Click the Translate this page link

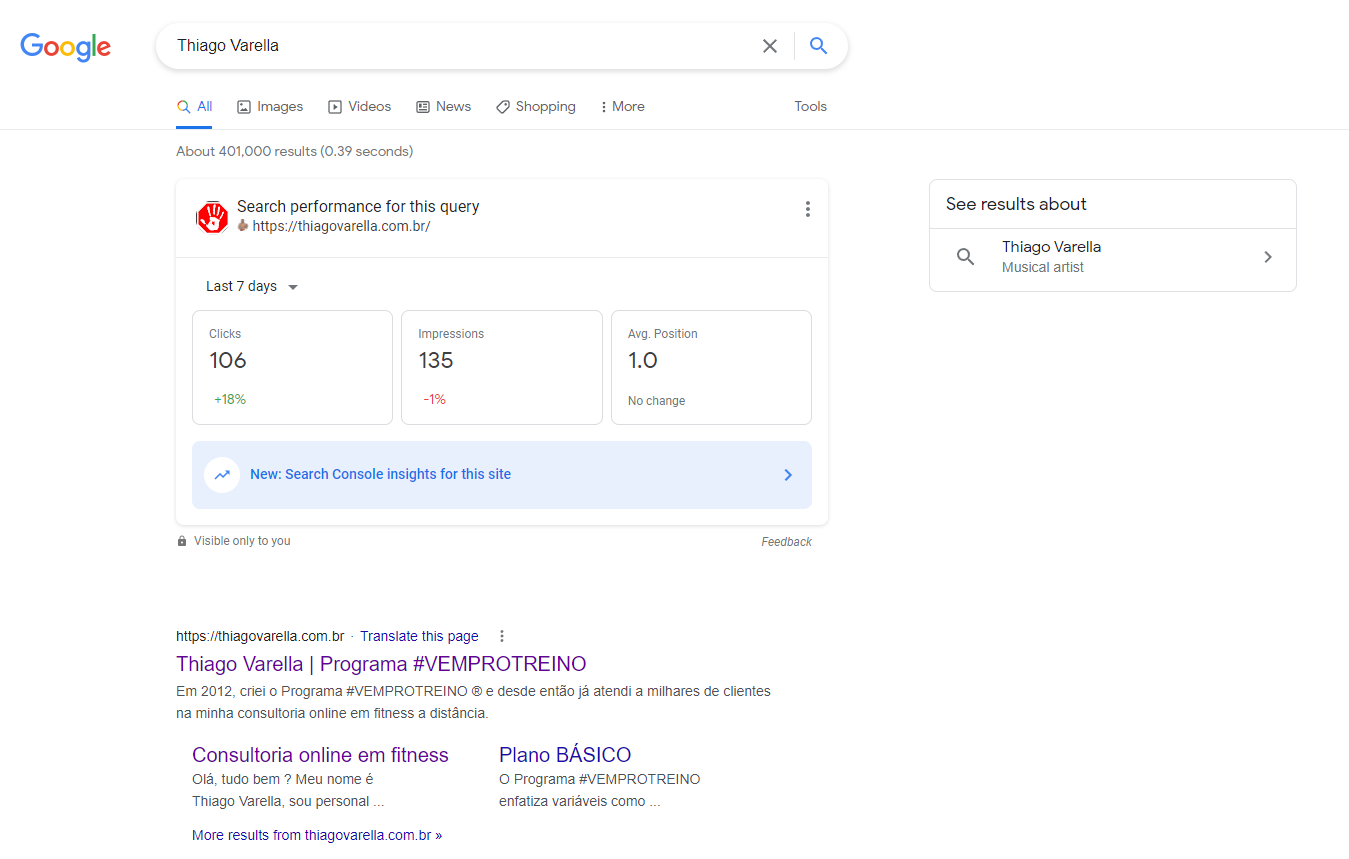(x=419, y=636)
